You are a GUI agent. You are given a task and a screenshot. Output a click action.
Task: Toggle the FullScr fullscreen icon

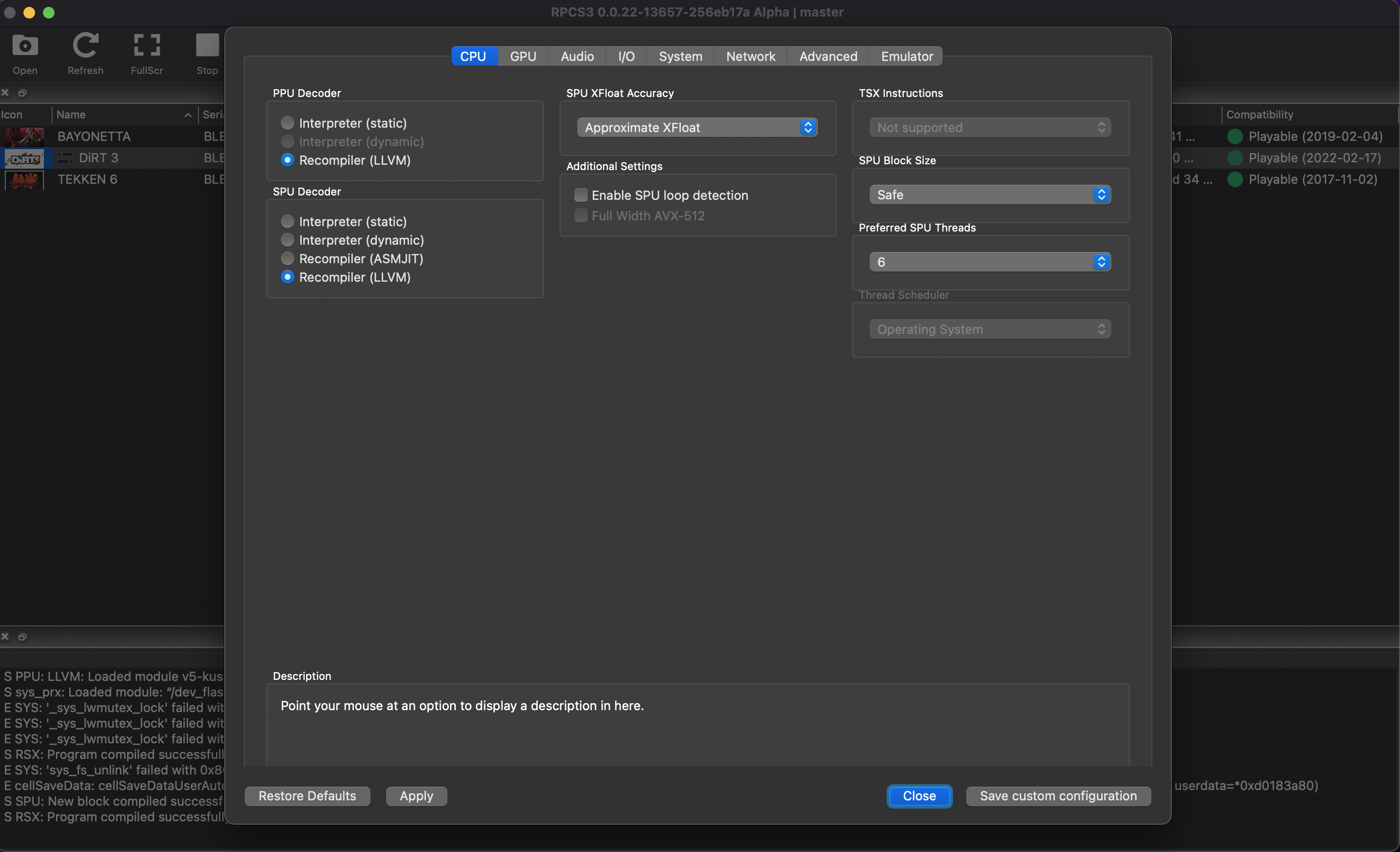pos(147,45)
